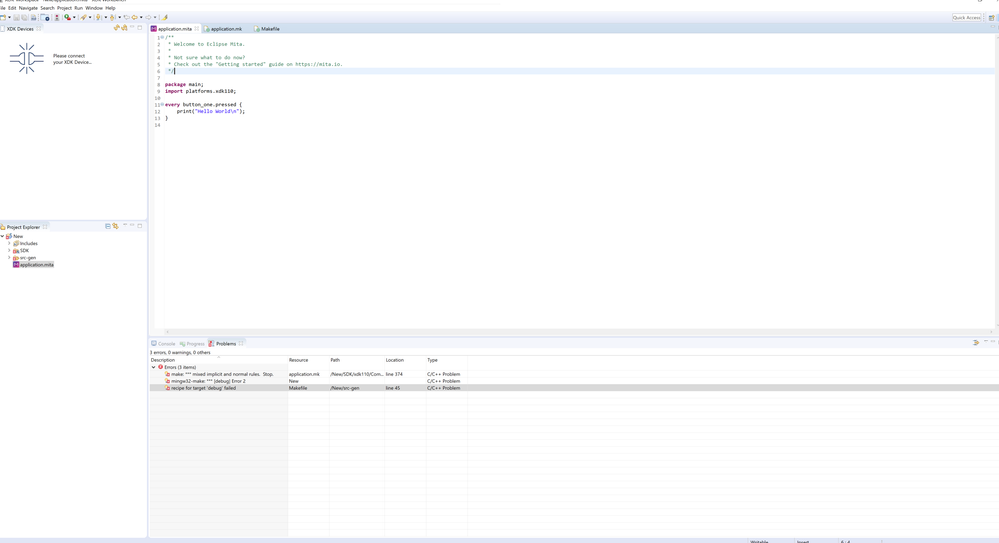This screenshot has height=543, width=999.
Task: Click the Print toolbar icon
Action: pyautogui.click(x=34, y=17)
